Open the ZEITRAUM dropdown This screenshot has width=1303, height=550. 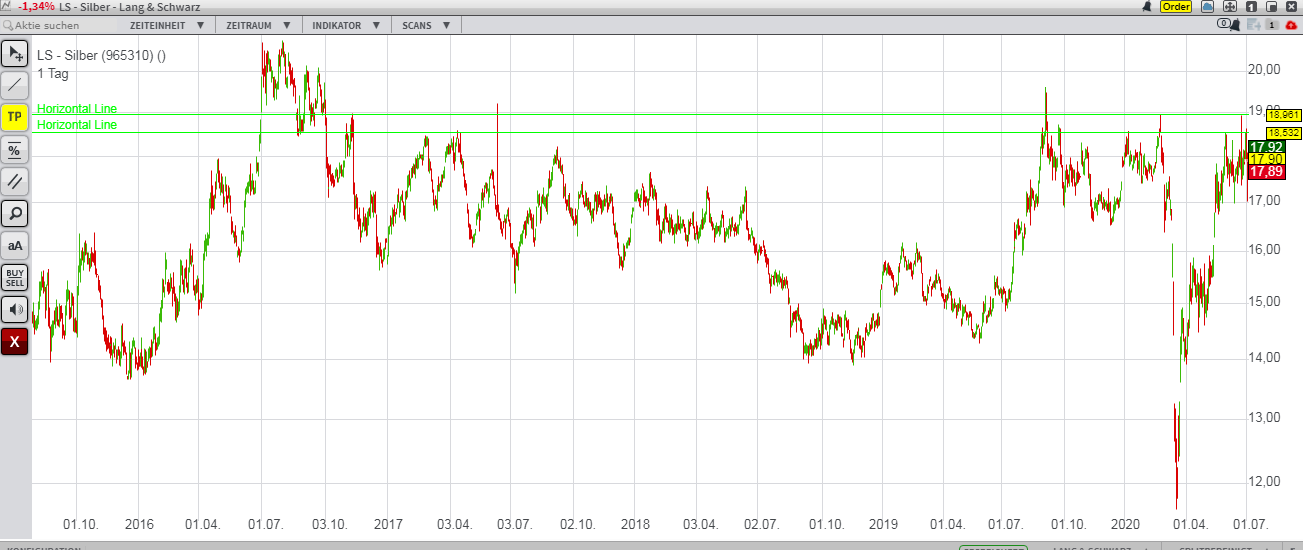(259, 25)
